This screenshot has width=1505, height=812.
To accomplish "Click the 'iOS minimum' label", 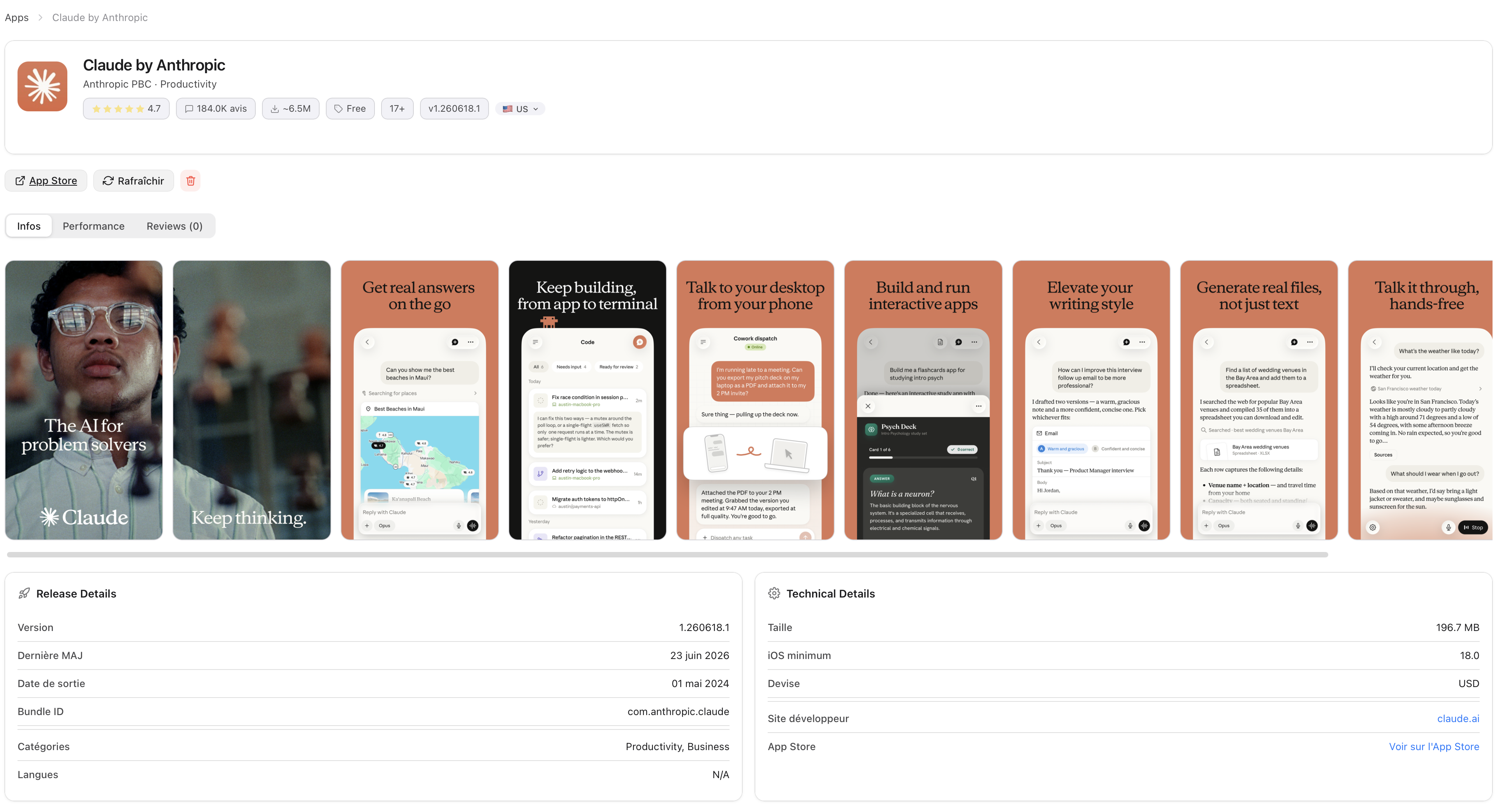I will coord(799,656).
